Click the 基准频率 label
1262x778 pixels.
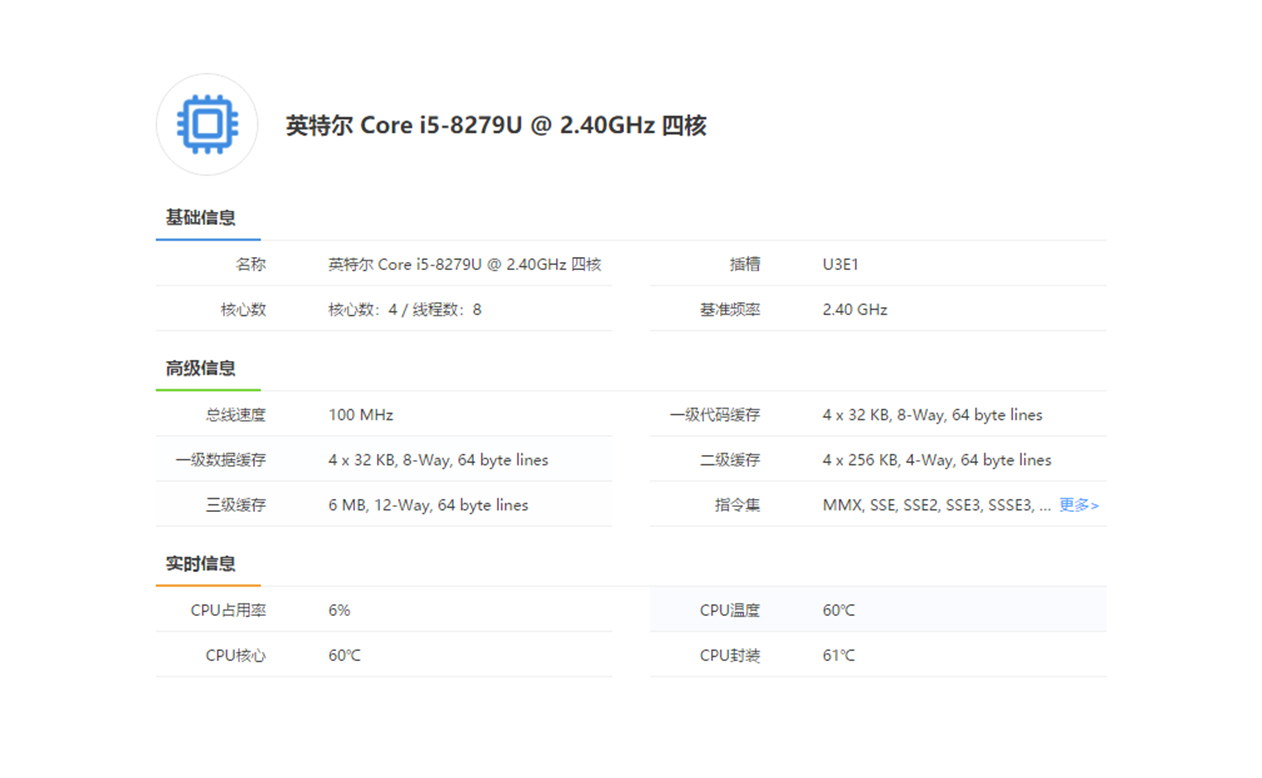730,309
